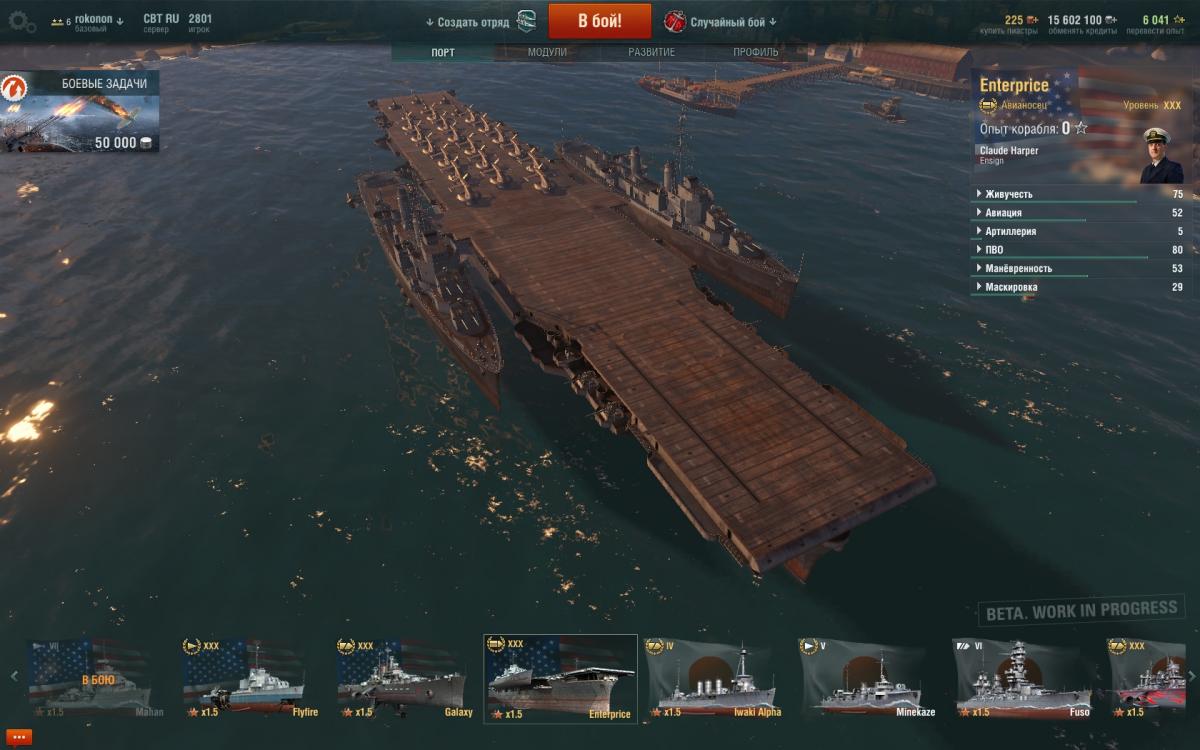Click the division creation flag icon
1200x750 pixels.
tap(526, 21)
